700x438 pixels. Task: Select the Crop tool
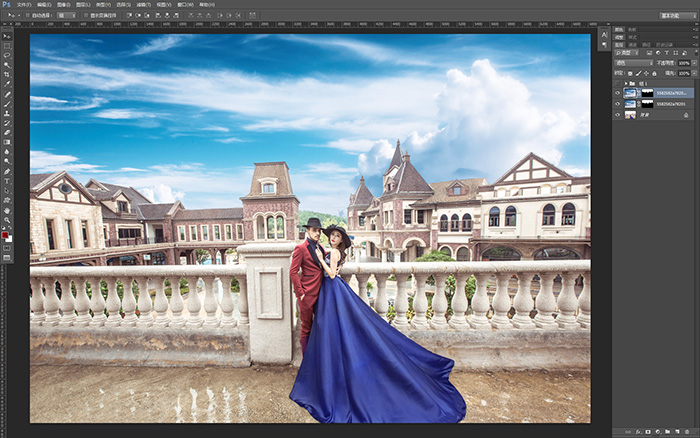7,75
